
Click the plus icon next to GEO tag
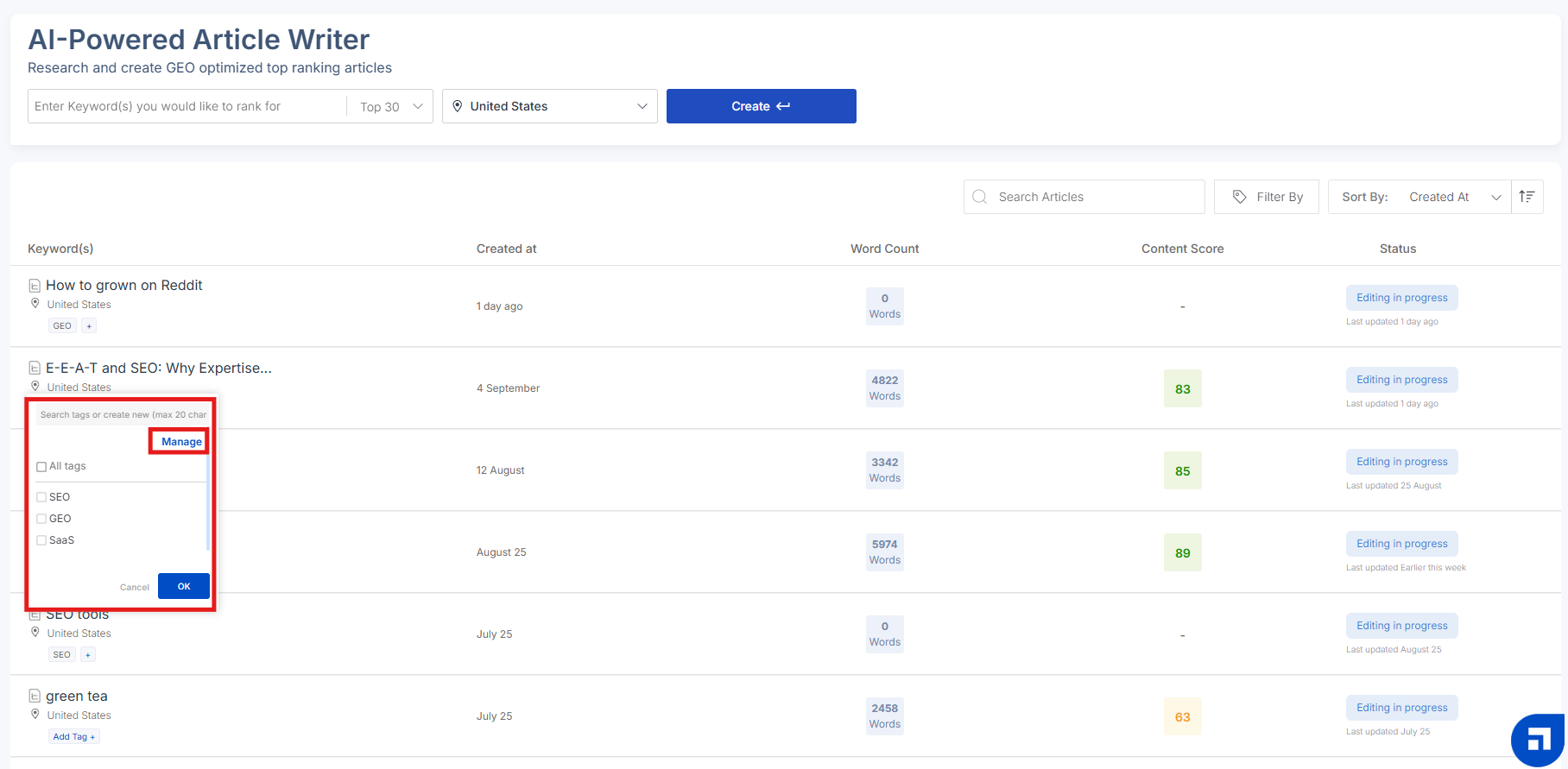(89, 326)
